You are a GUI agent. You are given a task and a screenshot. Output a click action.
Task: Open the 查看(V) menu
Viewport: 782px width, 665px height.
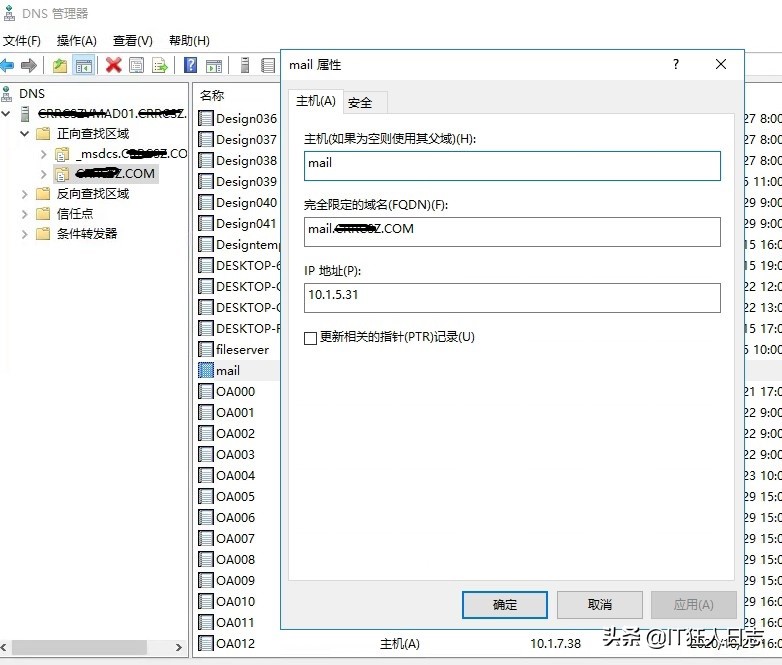(x=133, y=40)
